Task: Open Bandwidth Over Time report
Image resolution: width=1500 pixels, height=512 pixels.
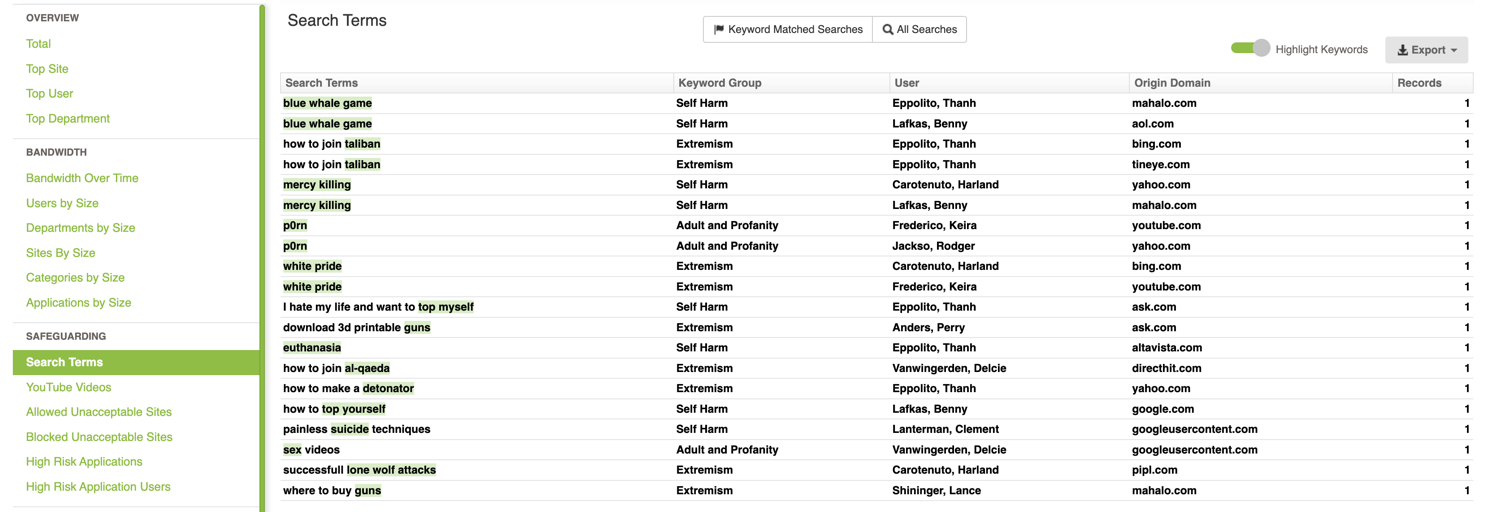Action: pos(82,178)
